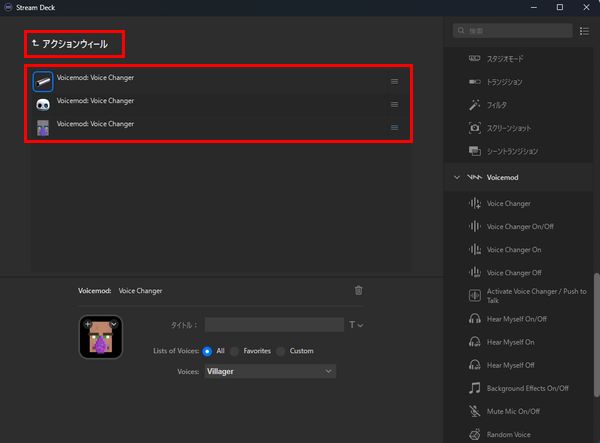Select the Custom voices radio button
This screenshot has height=443, width=600.
tap(280, 351)
